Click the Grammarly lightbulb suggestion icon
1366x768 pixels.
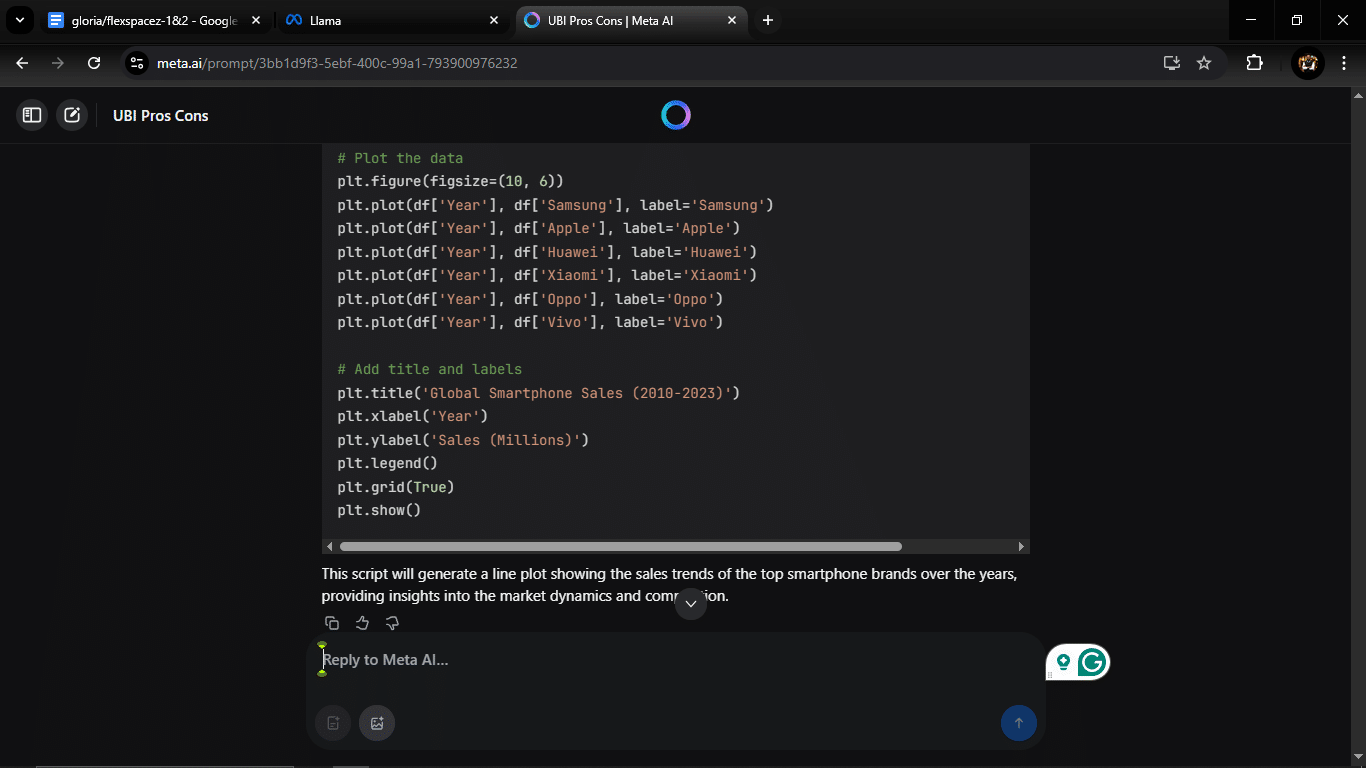coord(1063,662)
